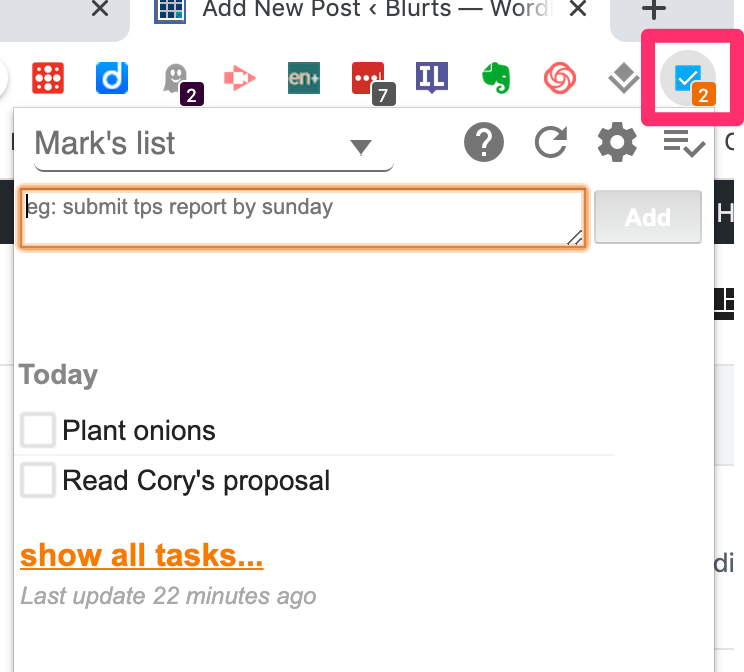744x672 pixels.
Task: Click the dropdown arrow beside Mark's list
Action: point(361,147)
